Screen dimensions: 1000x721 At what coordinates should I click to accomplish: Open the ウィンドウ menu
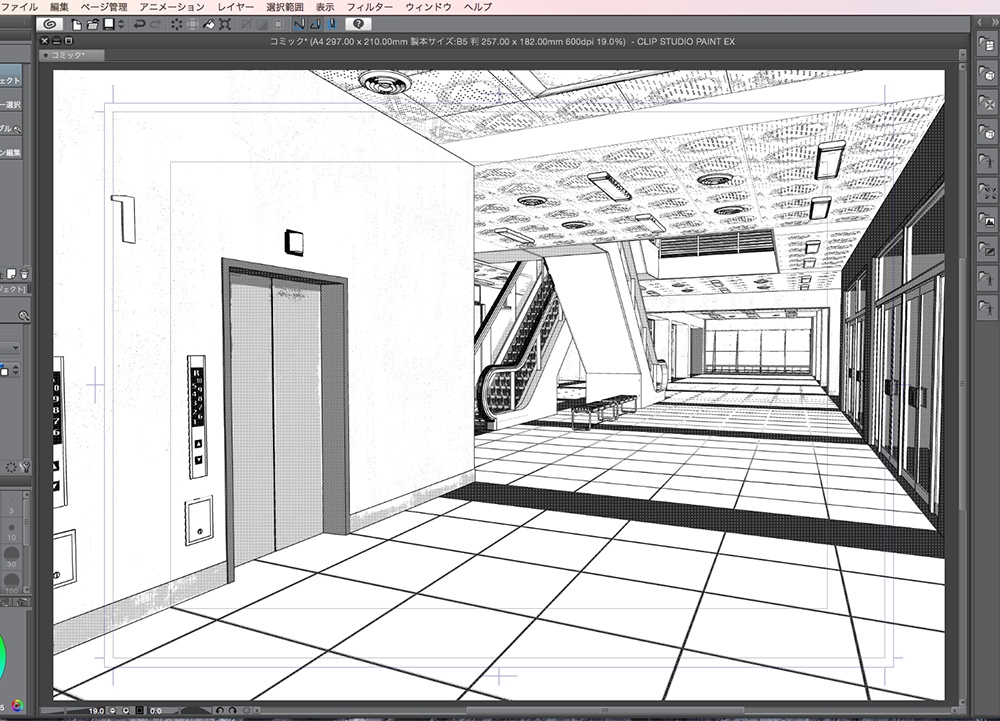click(x=428, y=7)
